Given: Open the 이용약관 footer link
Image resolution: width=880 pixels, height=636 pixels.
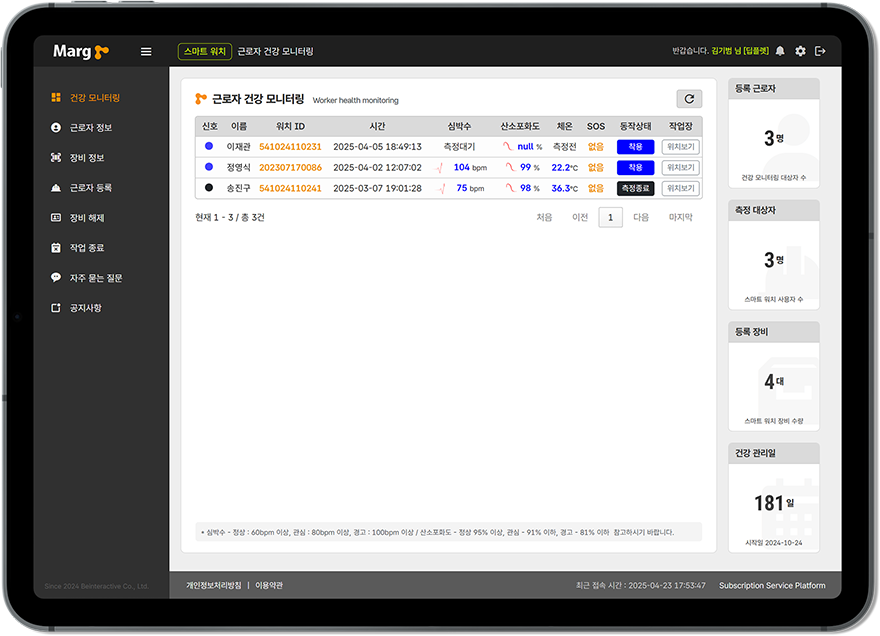Looking at the screenshot, I should click(x=269, y=585).
